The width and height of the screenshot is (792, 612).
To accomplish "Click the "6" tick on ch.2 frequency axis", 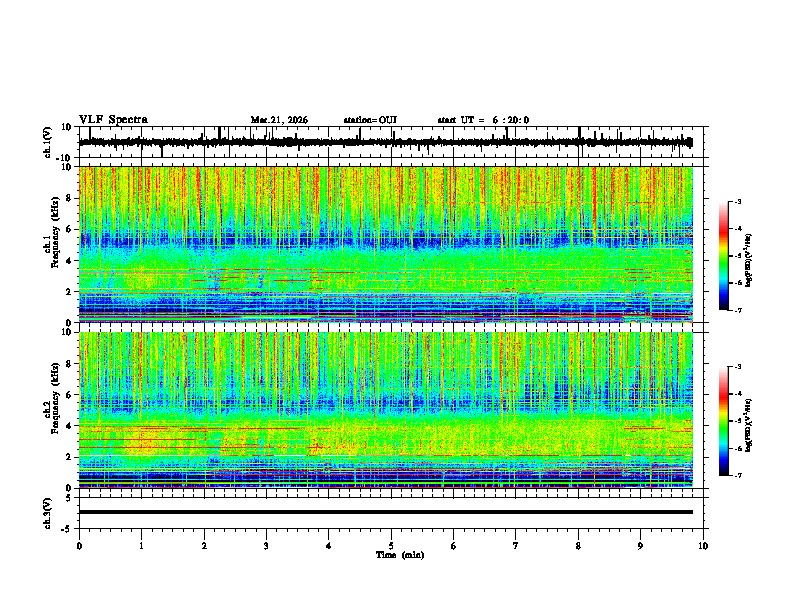I will pos(70,394).
